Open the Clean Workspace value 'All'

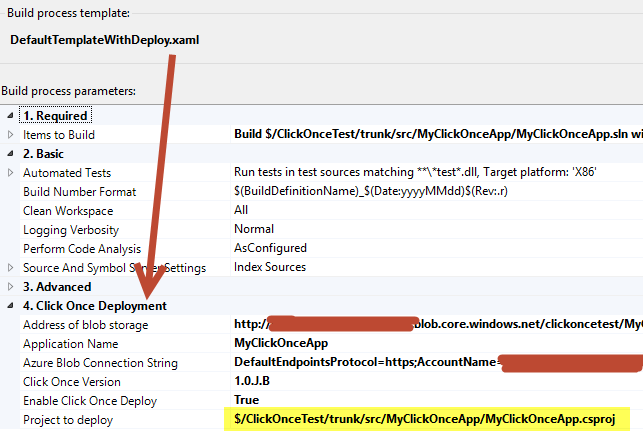(241, 211)
